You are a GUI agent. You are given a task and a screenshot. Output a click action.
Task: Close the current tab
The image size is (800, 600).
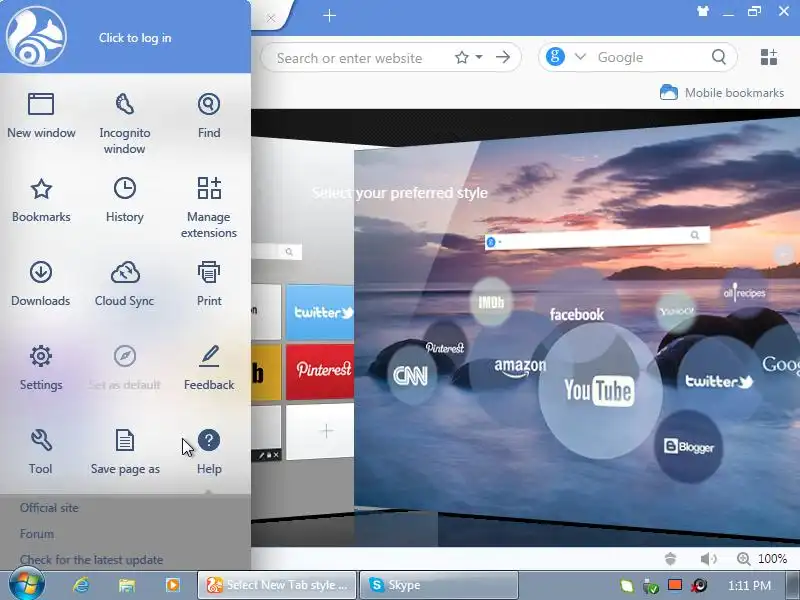[x=271, y=18]
